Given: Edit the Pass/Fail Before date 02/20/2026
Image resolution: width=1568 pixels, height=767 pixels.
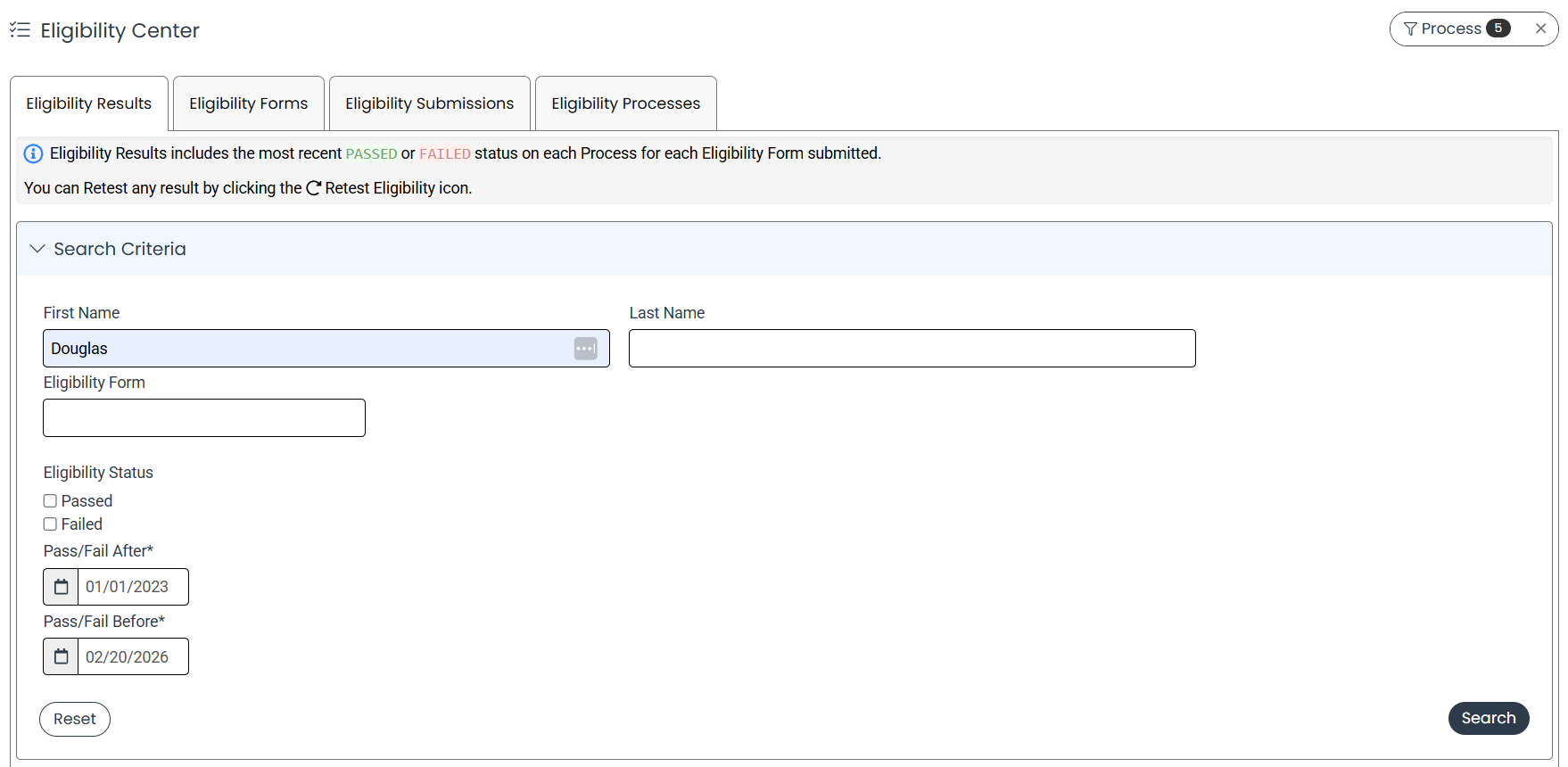Looking at the screenshot, I should click(133, 656).
